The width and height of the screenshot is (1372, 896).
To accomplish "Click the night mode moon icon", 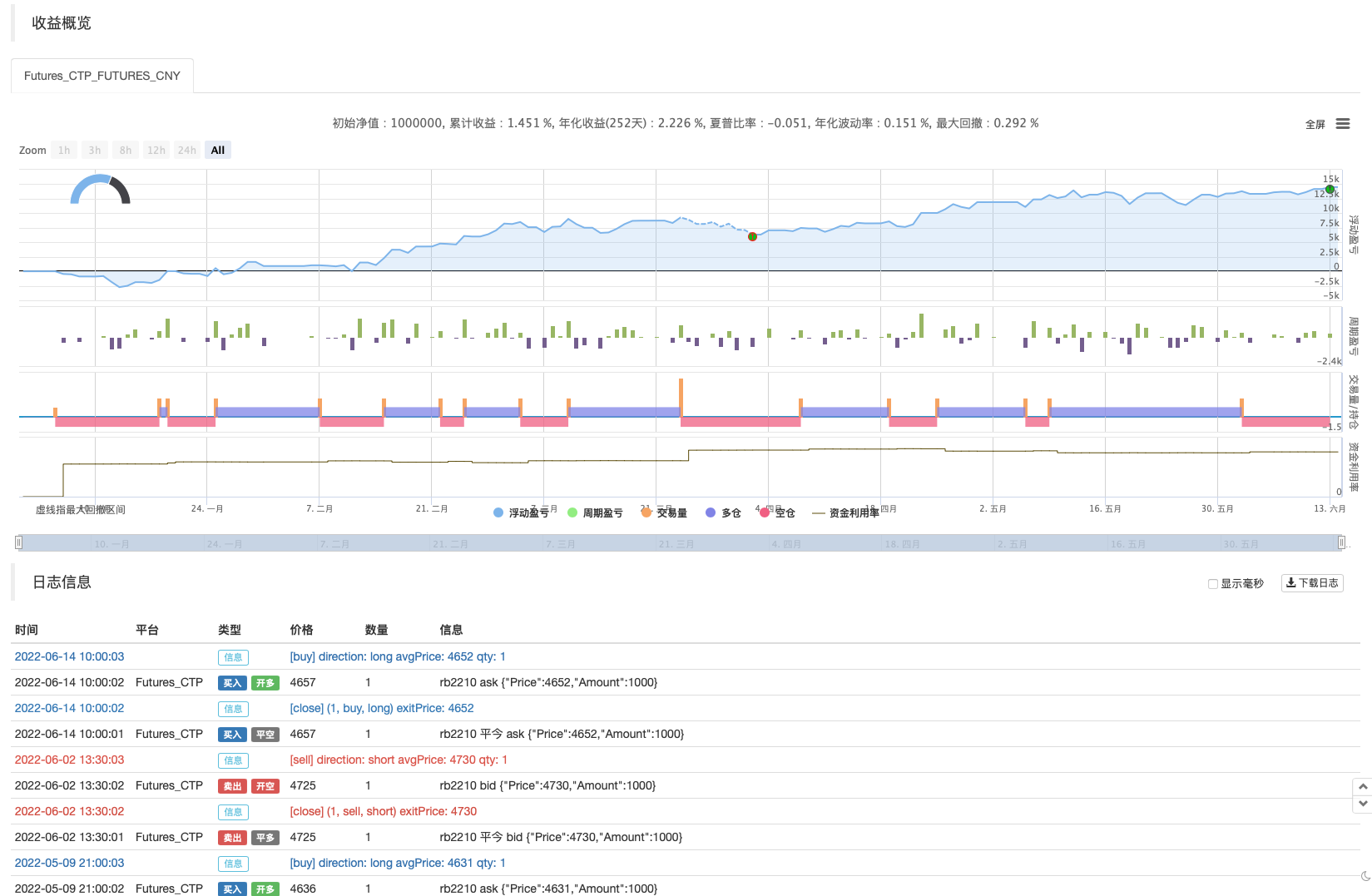I will tap(1365, 876).
